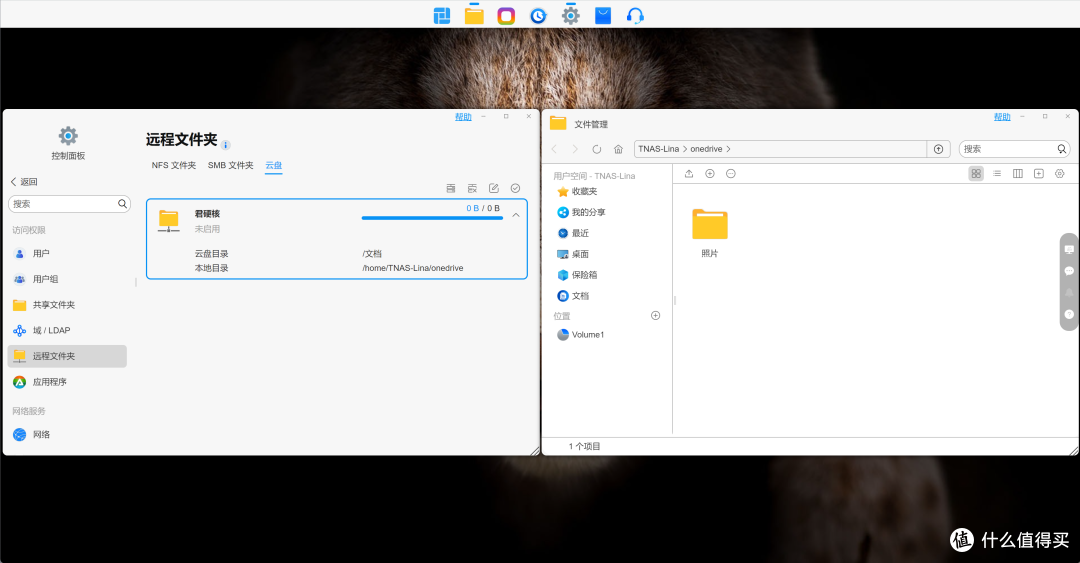Click the more options circle in file toolbar
The height and width of the screenshot is (563, 1080).
731,174
